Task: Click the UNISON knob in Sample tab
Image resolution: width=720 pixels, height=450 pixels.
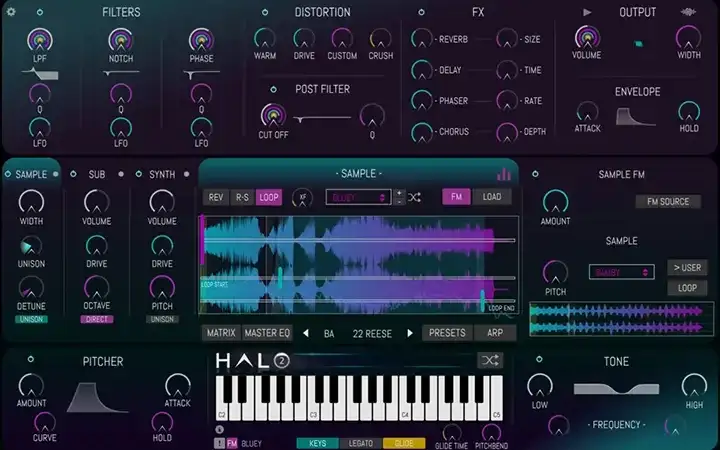Action: [31, 247]
